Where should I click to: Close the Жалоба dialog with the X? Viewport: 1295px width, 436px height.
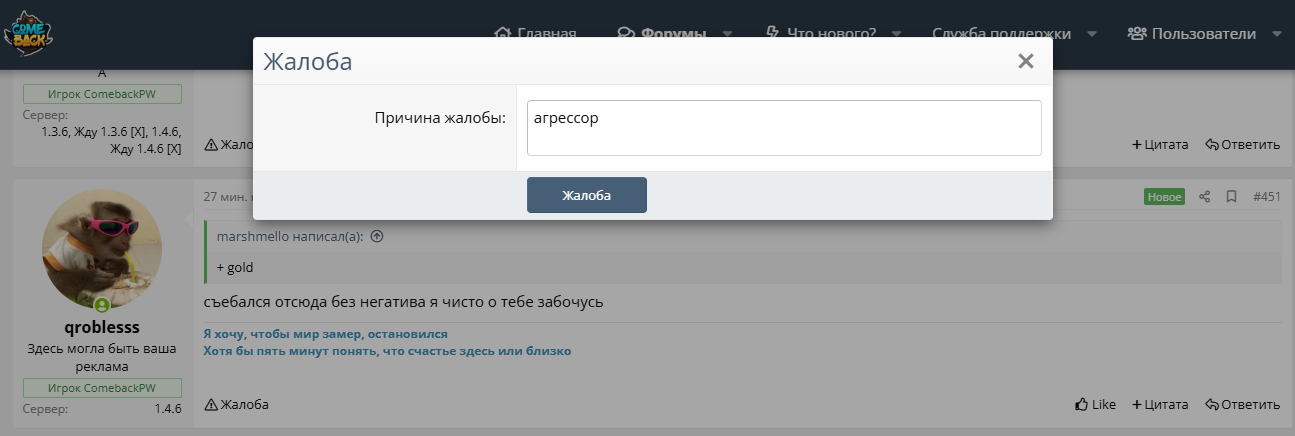1025,62
